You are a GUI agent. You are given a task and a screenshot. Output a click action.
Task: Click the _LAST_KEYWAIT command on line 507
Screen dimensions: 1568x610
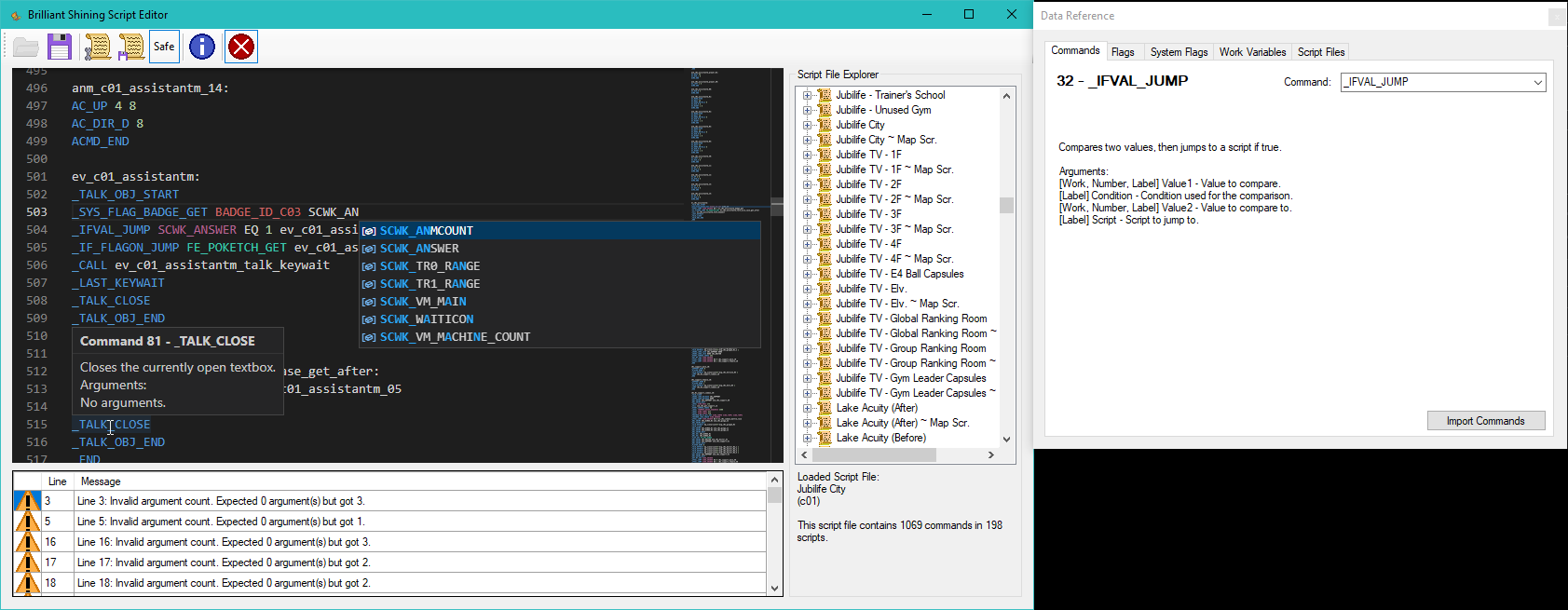point(118,283)
